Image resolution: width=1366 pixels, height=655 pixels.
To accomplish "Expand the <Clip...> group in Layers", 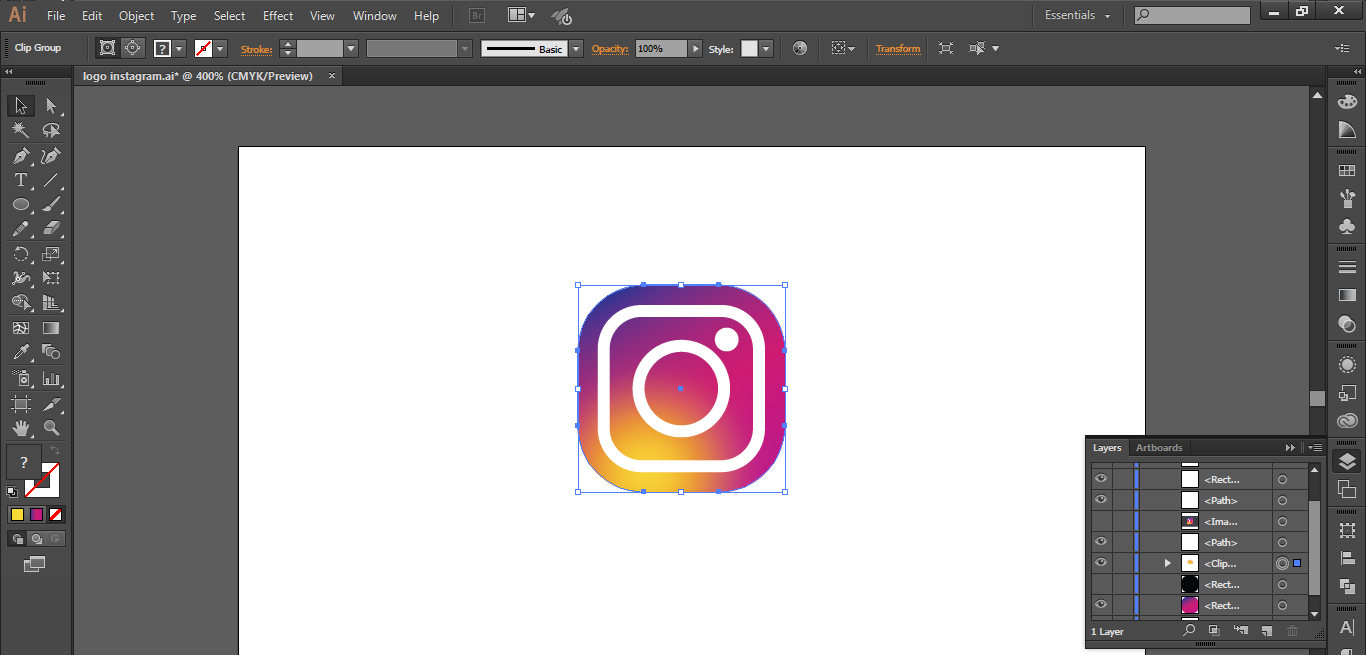I will click(1167, 563).
